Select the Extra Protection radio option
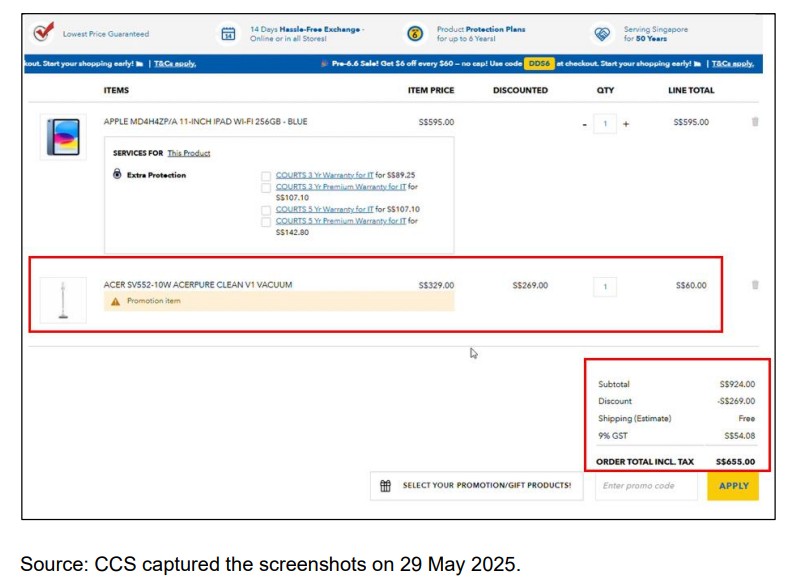This screenshot has height=587, width=798. 117,175
